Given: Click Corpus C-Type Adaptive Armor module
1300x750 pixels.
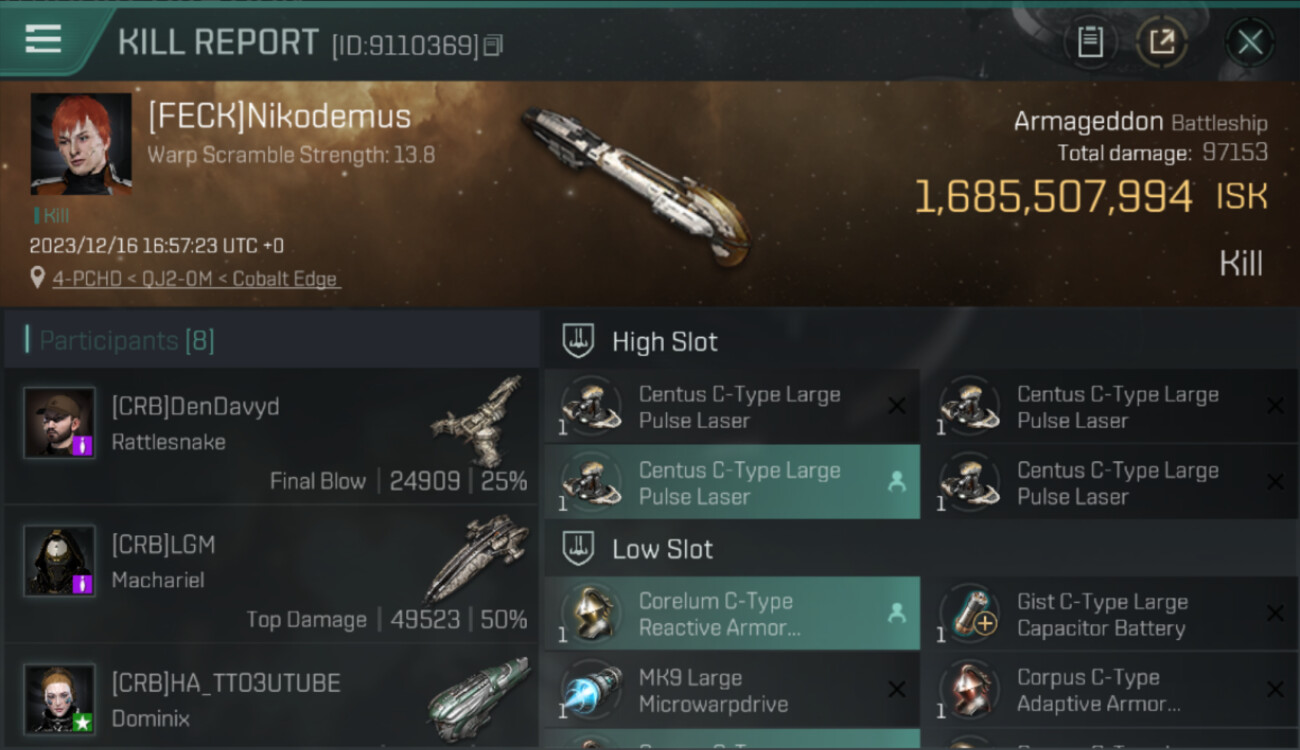Looking at the screenshot, I should (1110, 690).
